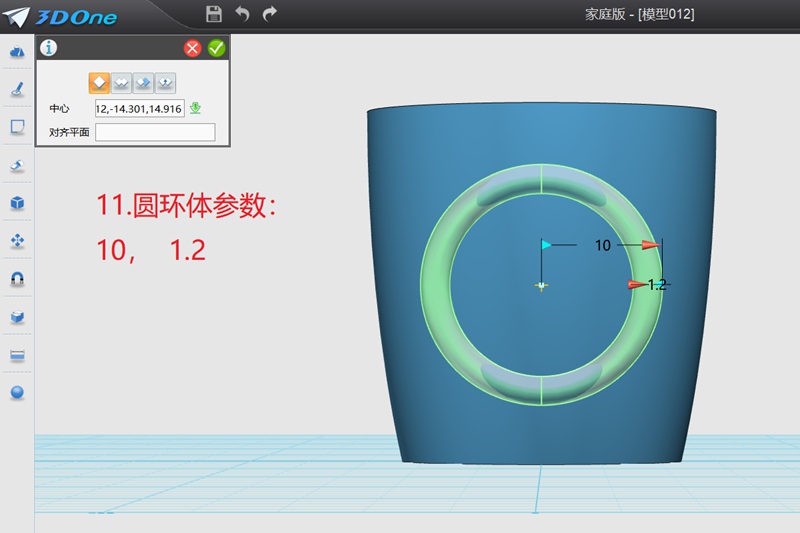The width and height of the screenshot is (800, 533).
Task: Select add boolean mode
Action: (x=121, y=83)
